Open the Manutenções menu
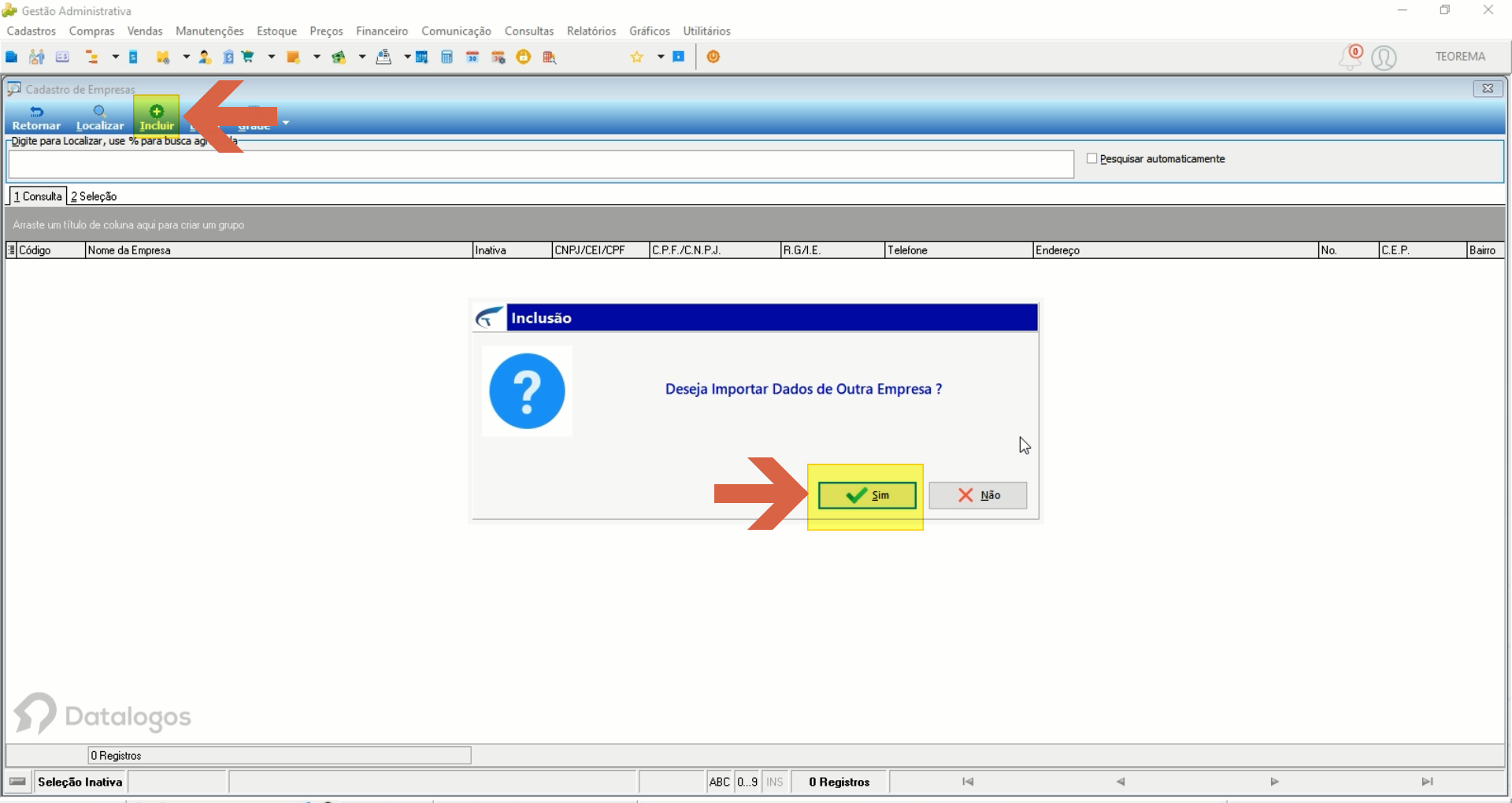Image resolution: width=1512 pixels, height=803 pixels. click(209, 31)
